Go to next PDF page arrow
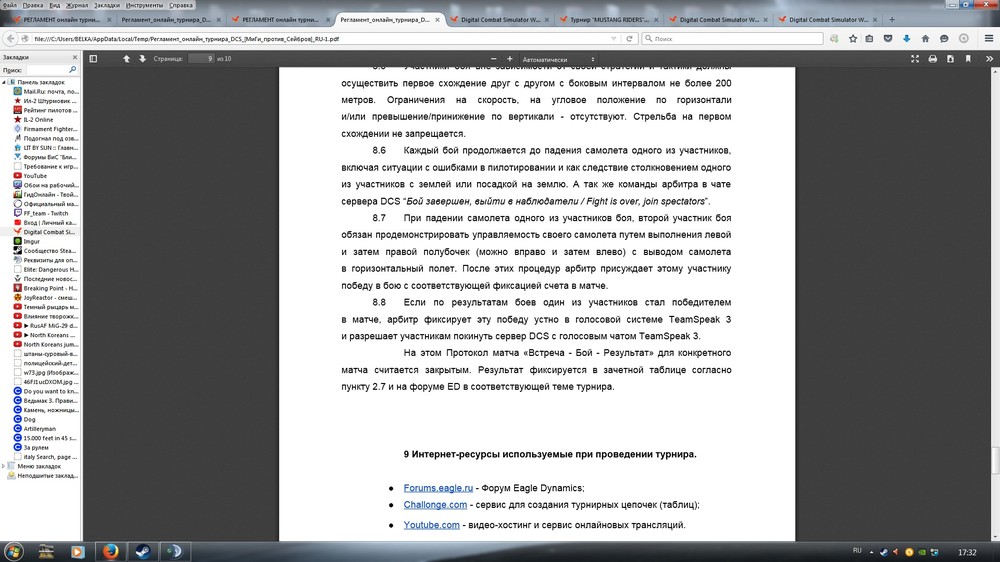The height and width of the screenshot is (562, 1000). [142, 59]
